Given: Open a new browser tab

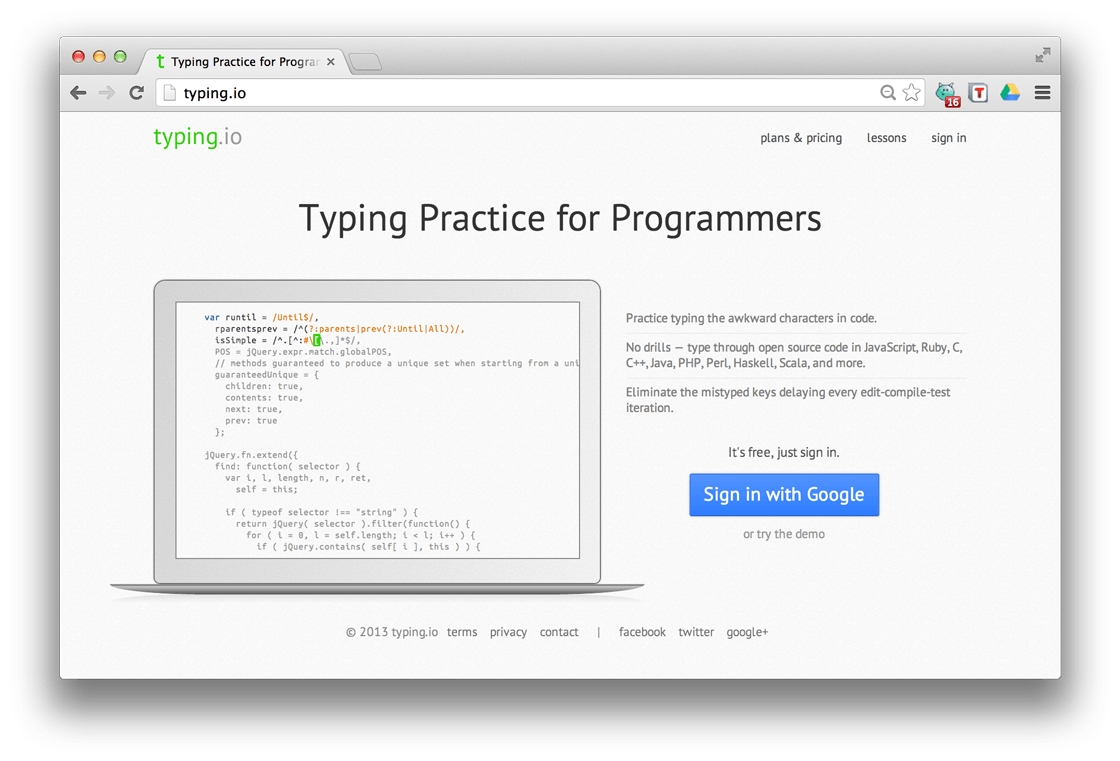Looking at the screenshot, I should (366, 63).
